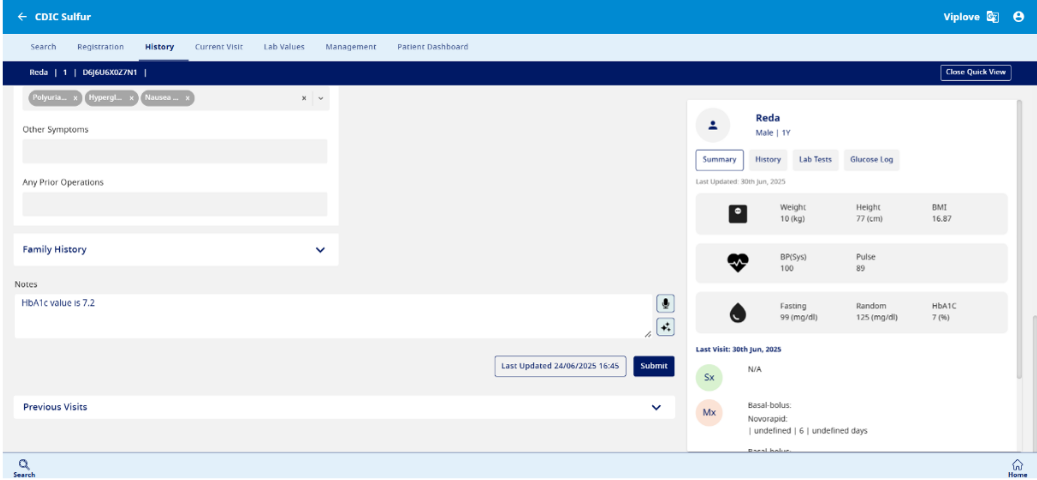
Task: Click the language translate icon in header
Action: (993, 17)
